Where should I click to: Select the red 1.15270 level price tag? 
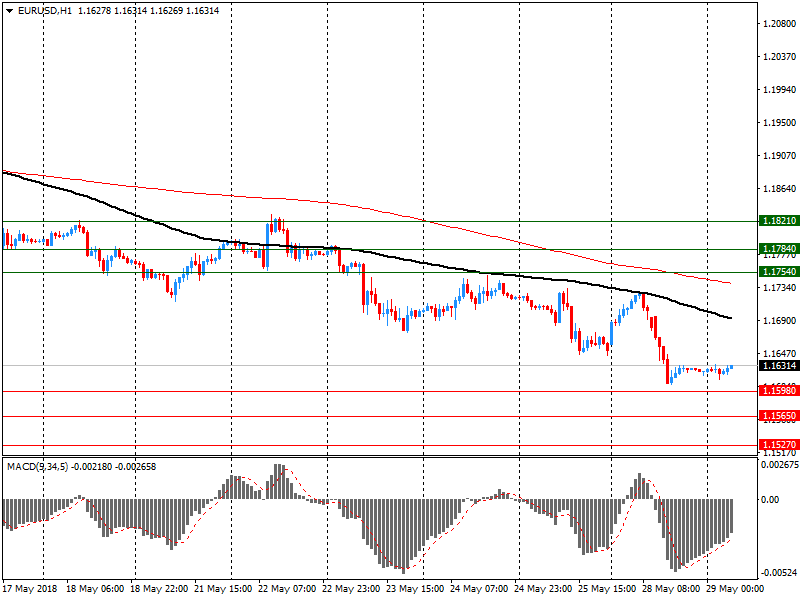(778, 444)
